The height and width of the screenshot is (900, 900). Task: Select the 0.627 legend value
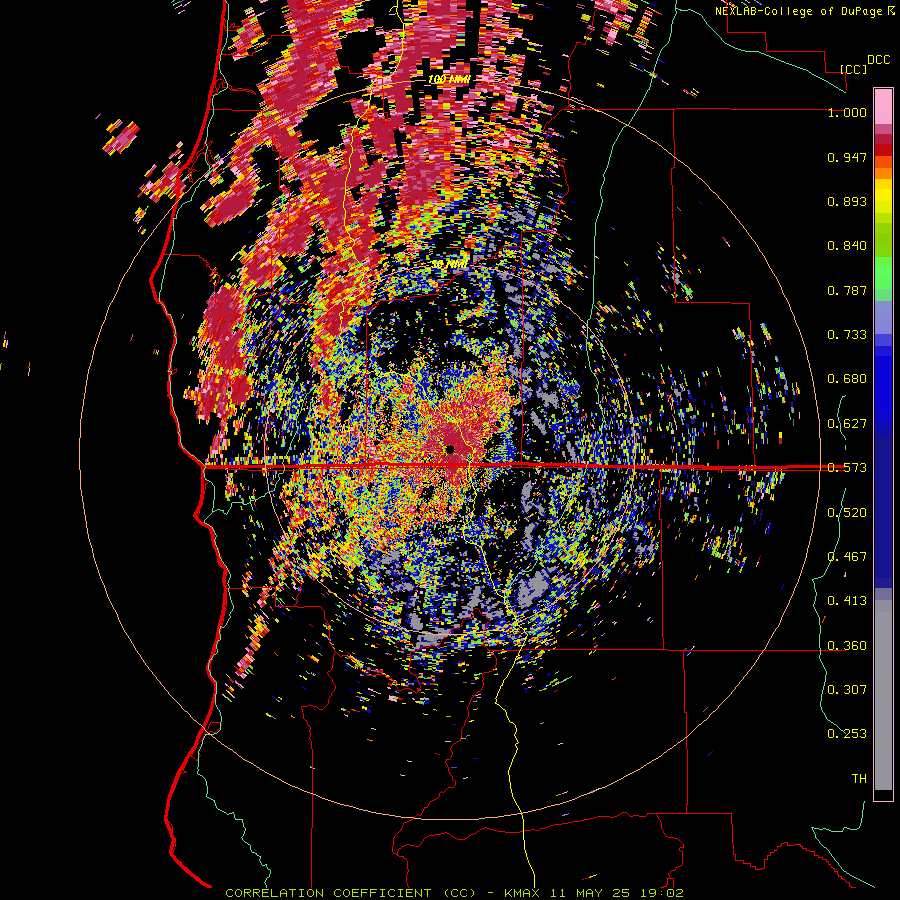coord(847,424)
